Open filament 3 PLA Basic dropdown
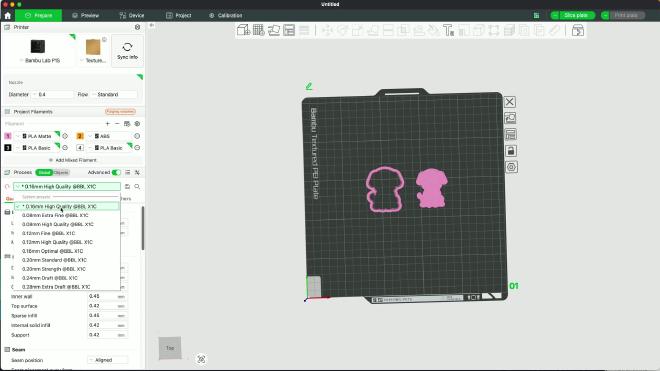The width and height of the screenshot is (660, 371). (x=39, y=148)
